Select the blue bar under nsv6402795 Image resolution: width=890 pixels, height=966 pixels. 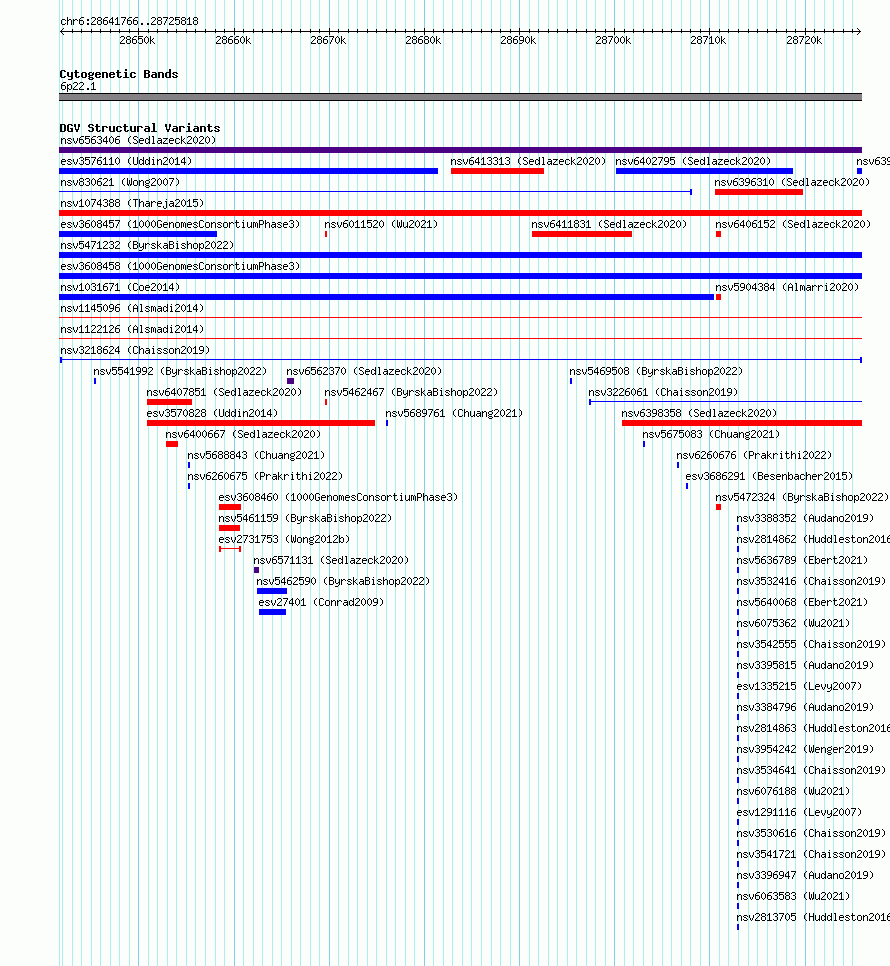(704, 171)
